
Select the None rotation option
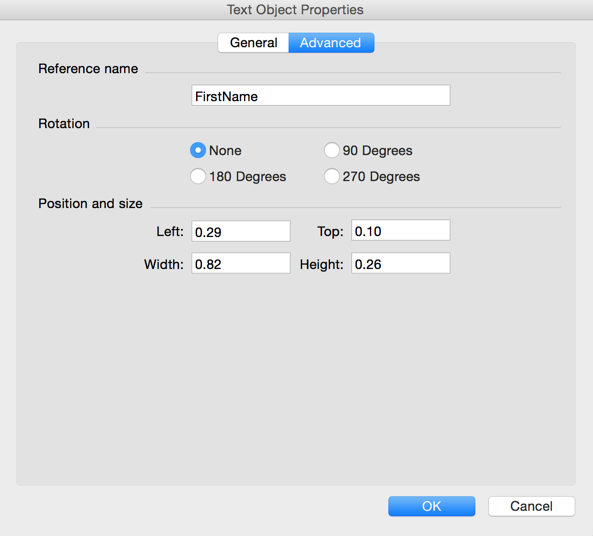198,150
